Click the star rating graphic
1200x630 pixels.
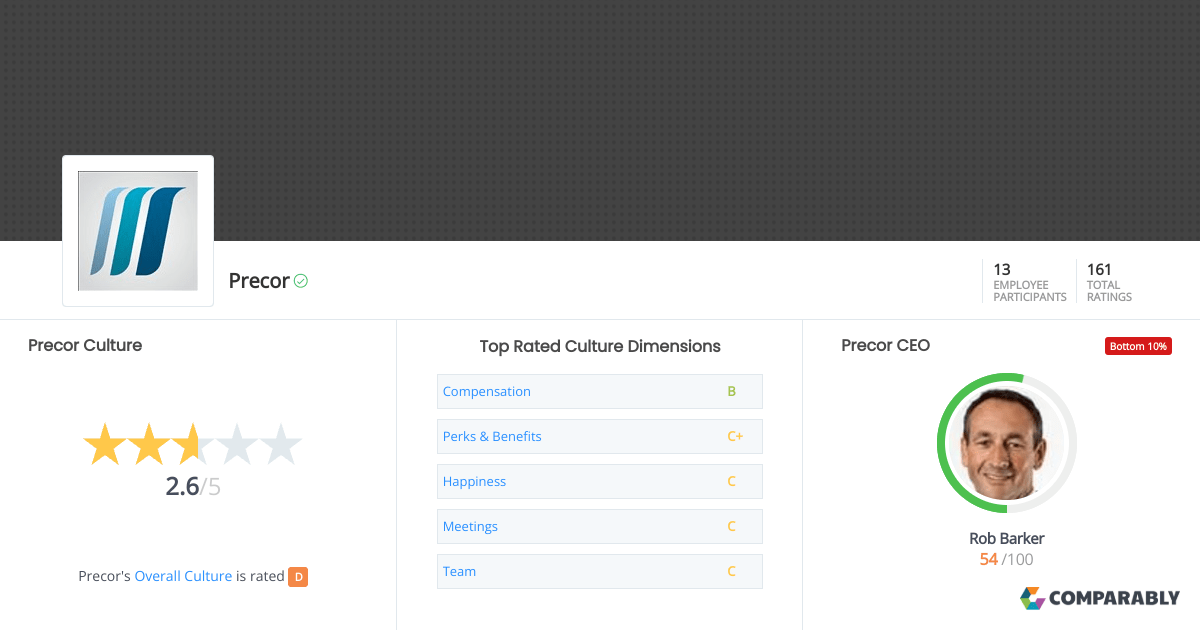tap(192, 444)
